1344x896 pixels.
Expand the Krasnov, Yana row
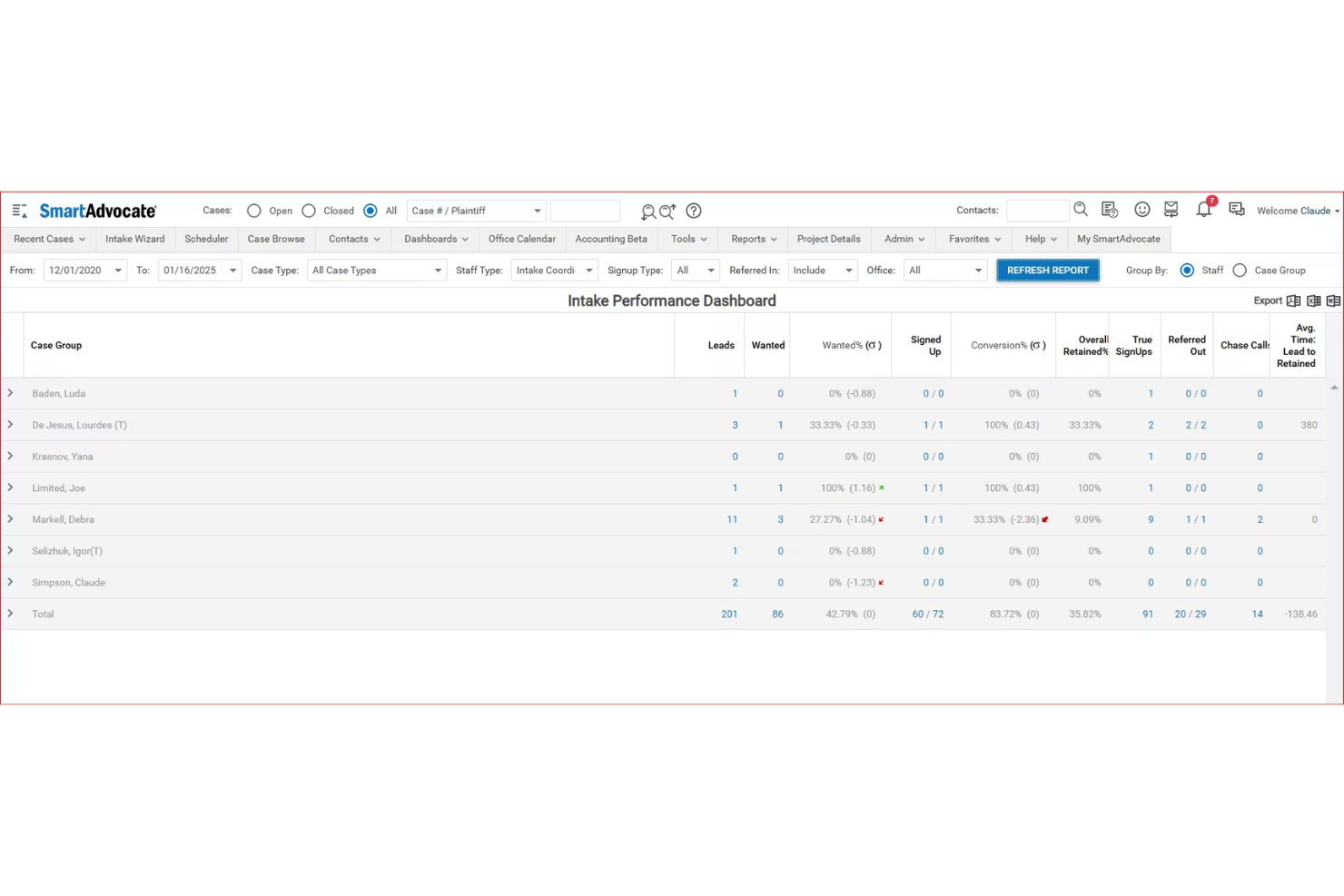(x=10, y=456)
